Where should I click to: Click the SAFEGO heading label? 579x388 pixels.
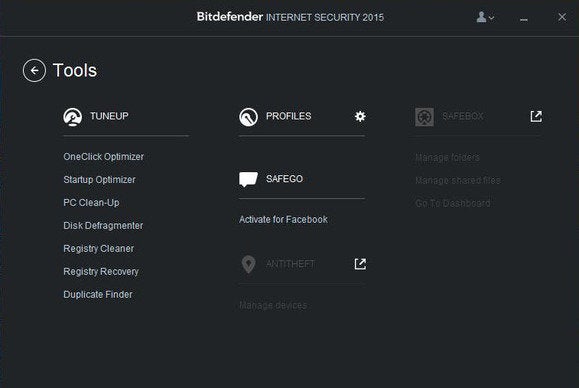click(284, 179)
